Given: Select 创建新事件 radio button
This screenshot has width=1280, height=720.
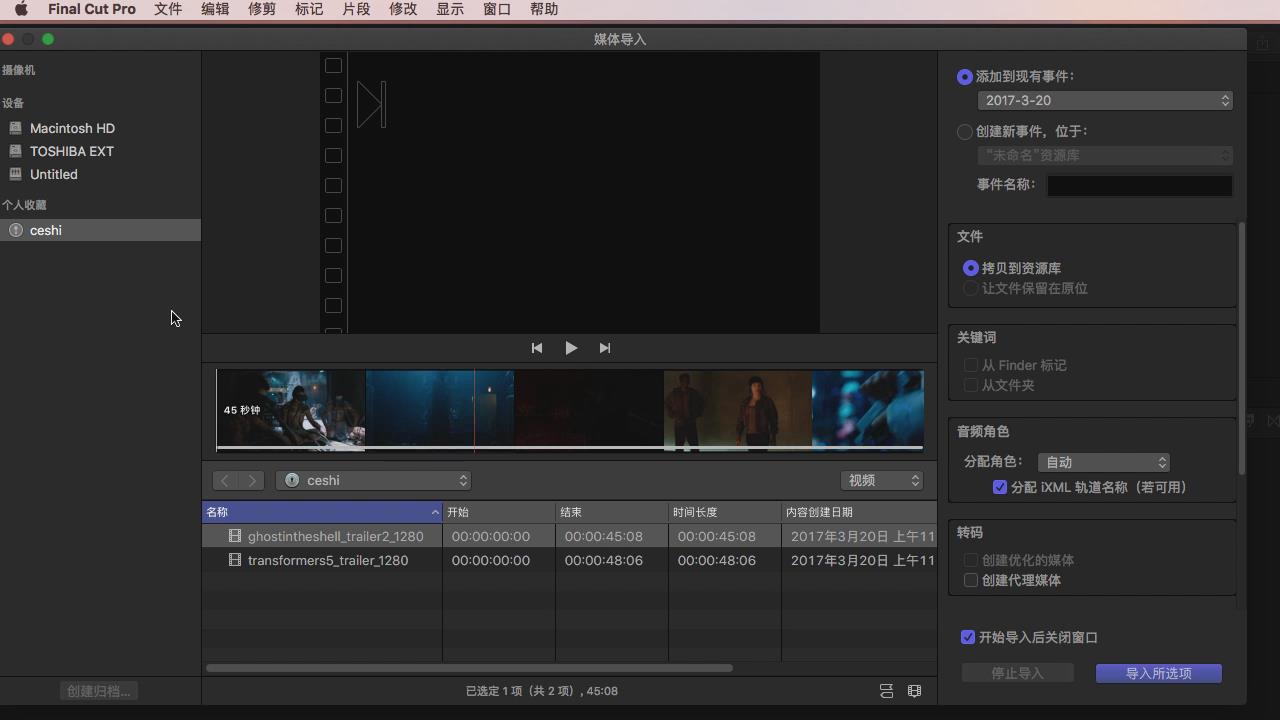Looking at the screenshot, I should click(965, 132).
